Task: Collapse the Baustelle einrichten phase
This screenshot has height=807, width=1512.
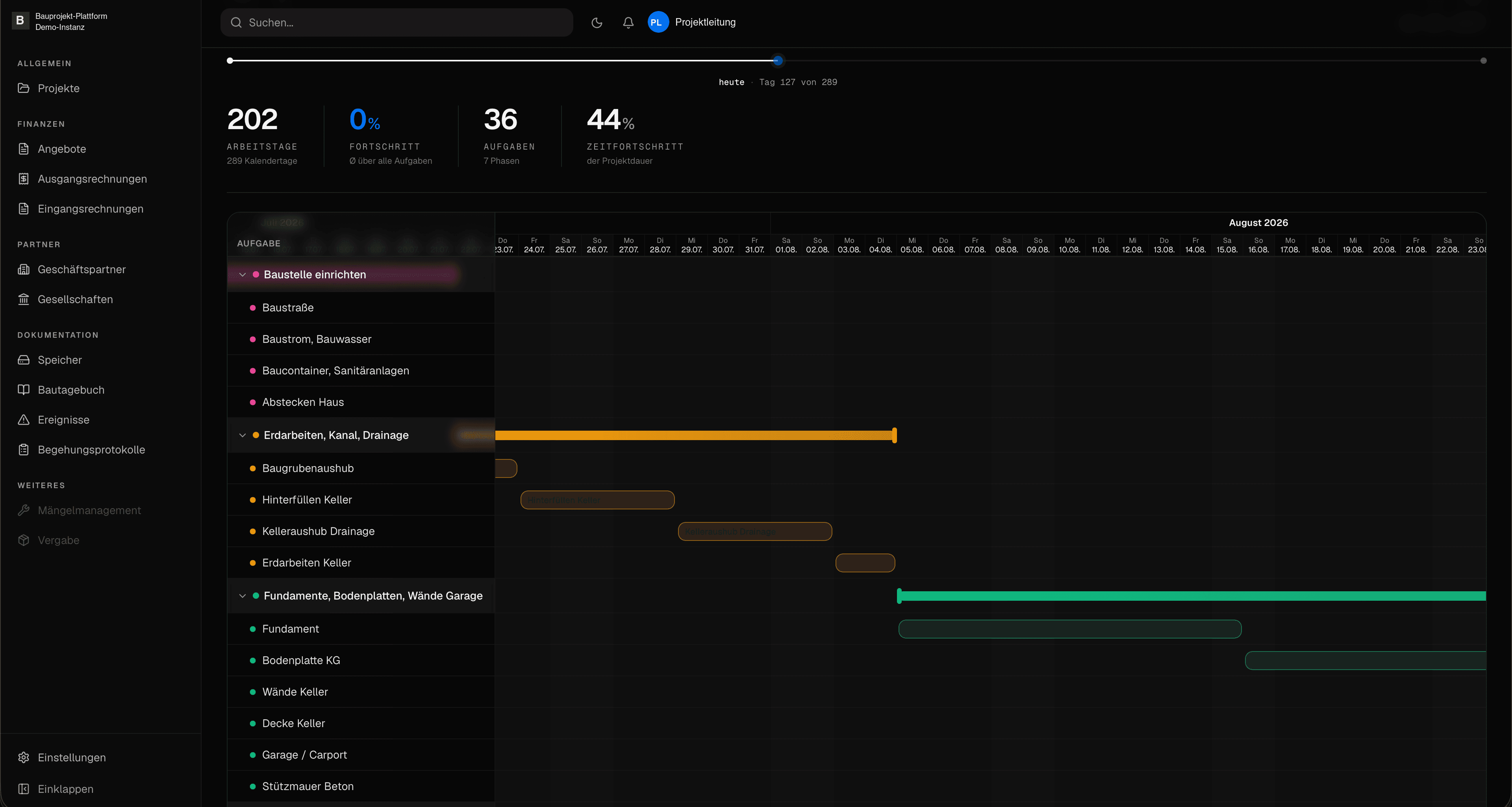Action: 243,275
